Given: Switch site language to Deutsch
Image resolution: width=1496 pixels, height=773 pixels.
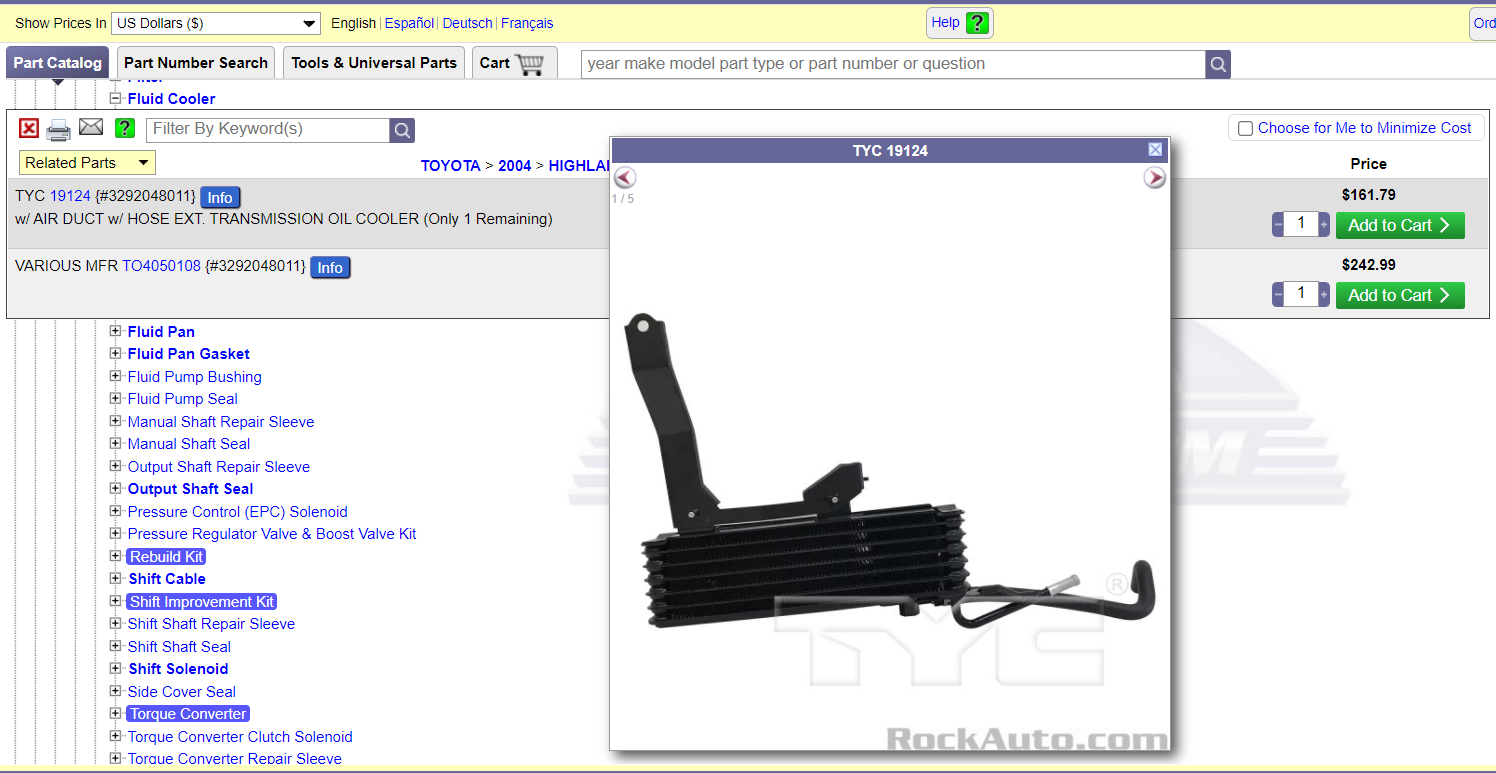Looking at the screenshot, I should [468, 23].
